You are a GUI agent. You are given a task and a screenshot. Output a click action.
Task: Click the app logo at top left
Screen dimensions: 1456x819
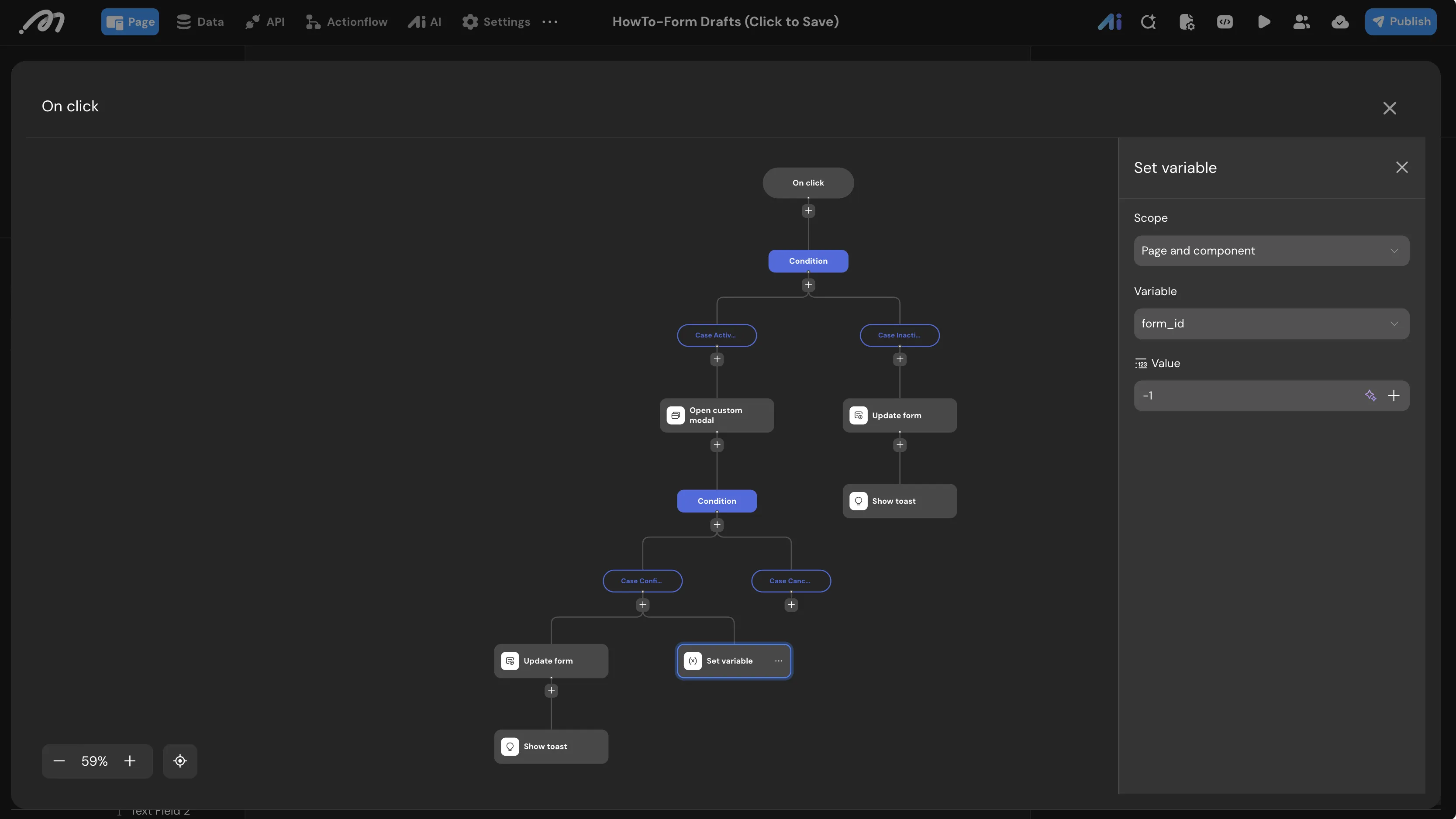click(42, 21)
